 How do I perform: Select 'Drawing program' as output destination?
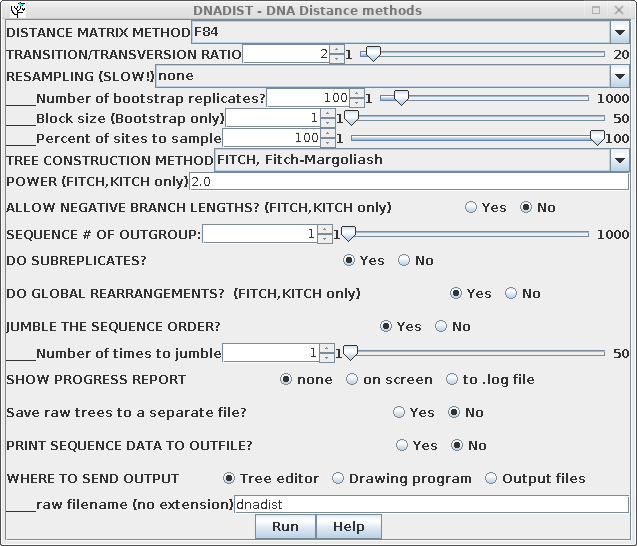coord(339,479)
